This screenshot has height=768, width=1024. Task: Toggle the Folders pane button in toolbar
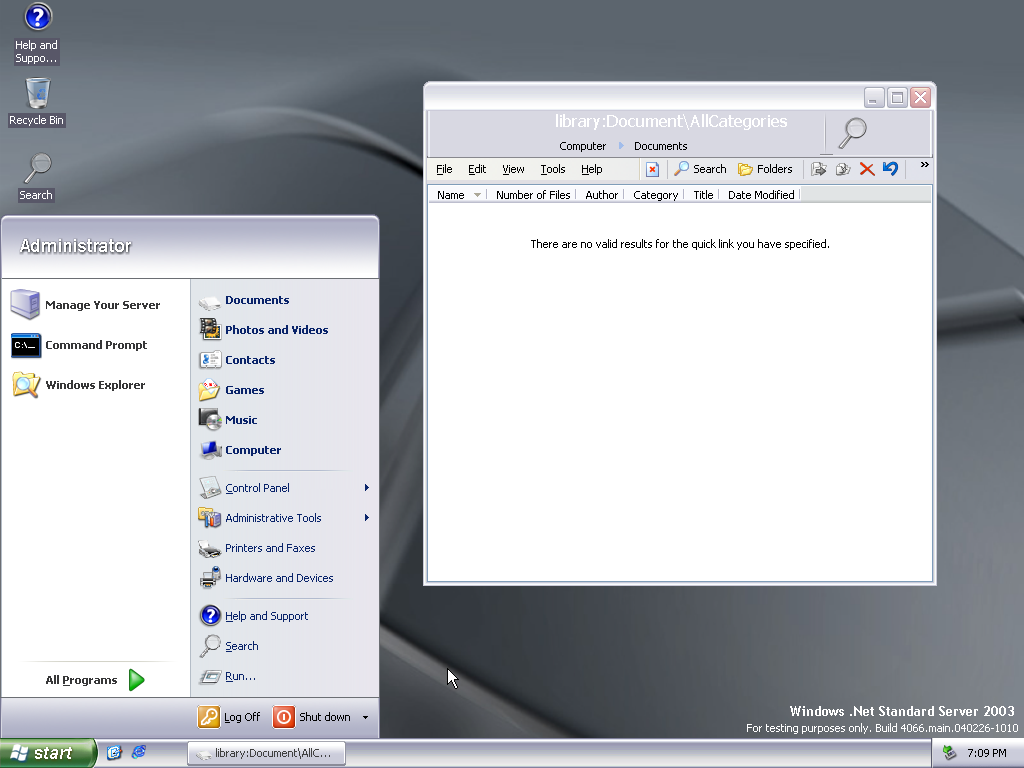pos(765,169)
